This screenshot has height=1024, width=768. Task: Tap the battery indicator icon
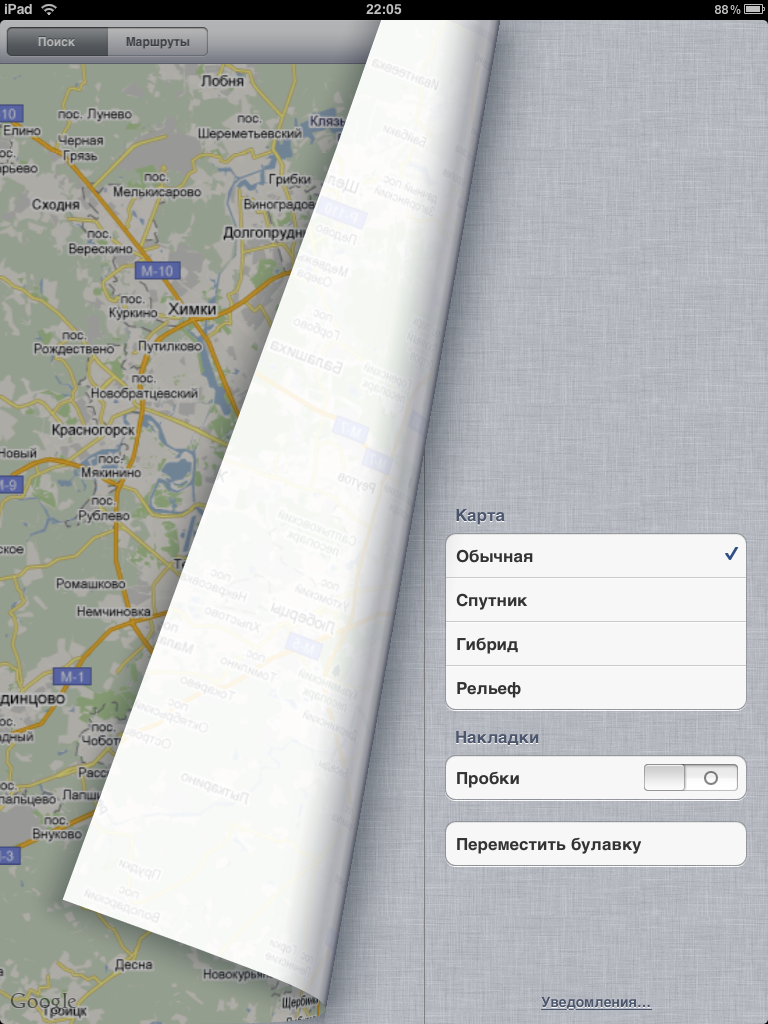pos(753,9)
